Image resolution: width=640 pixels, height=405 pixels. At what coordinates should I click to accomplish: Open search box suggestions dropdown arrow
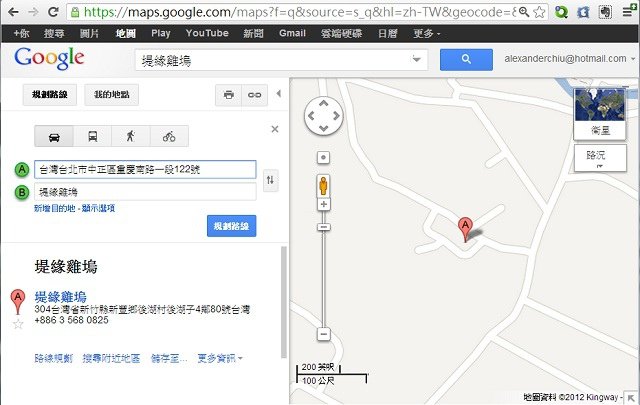416,60
